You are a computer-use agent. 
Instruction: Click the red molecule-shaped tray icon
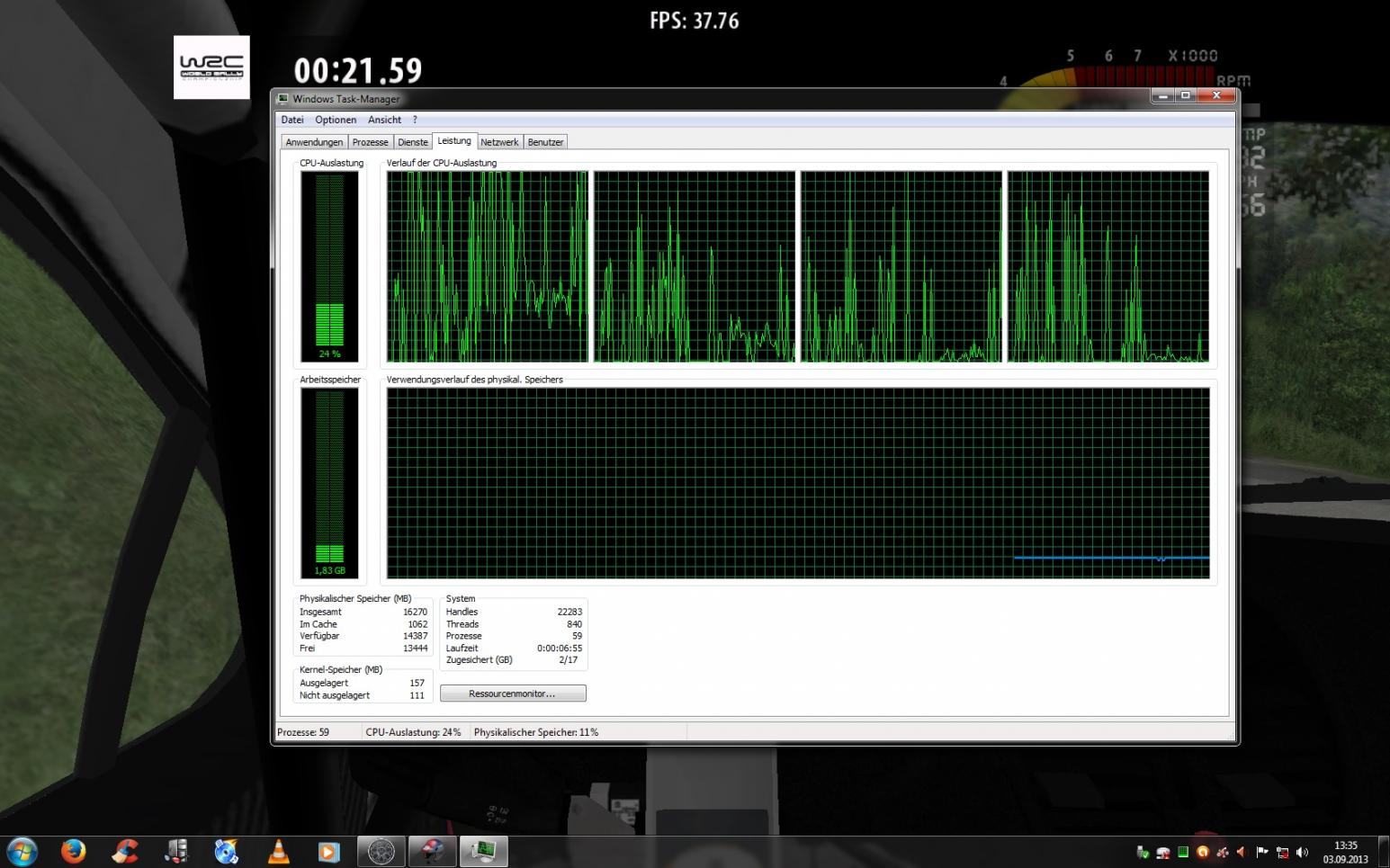coord(1223,852)
